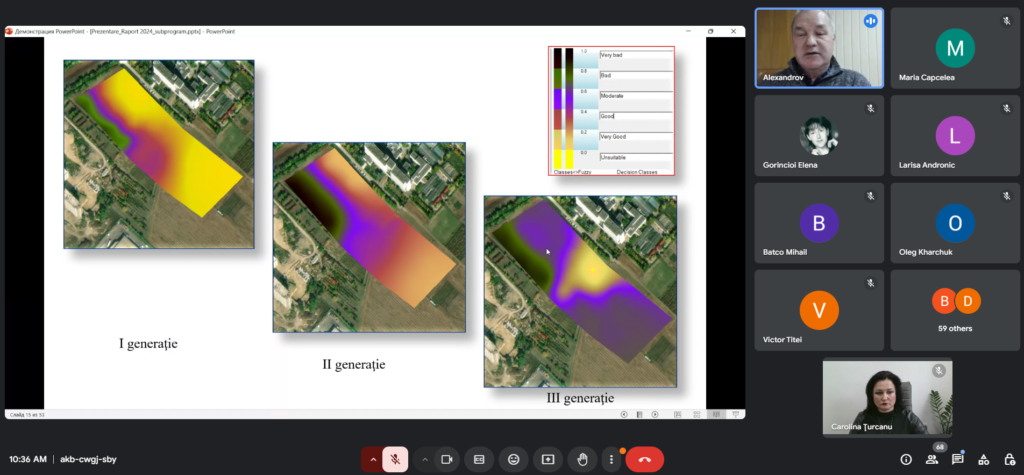
Task: Expand the video settings arrow
Action: tap(424, 459)
